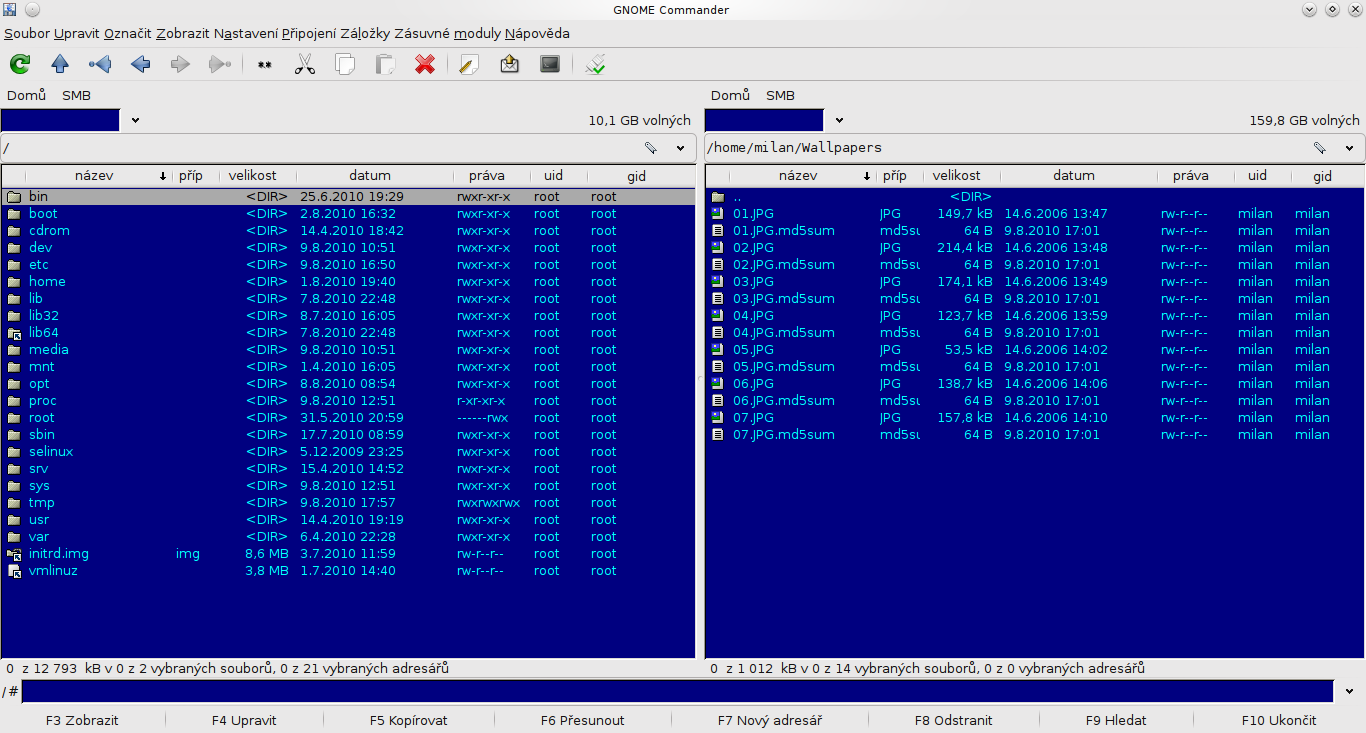
Task: Open the Označit menu
Action: pos(128,33)
